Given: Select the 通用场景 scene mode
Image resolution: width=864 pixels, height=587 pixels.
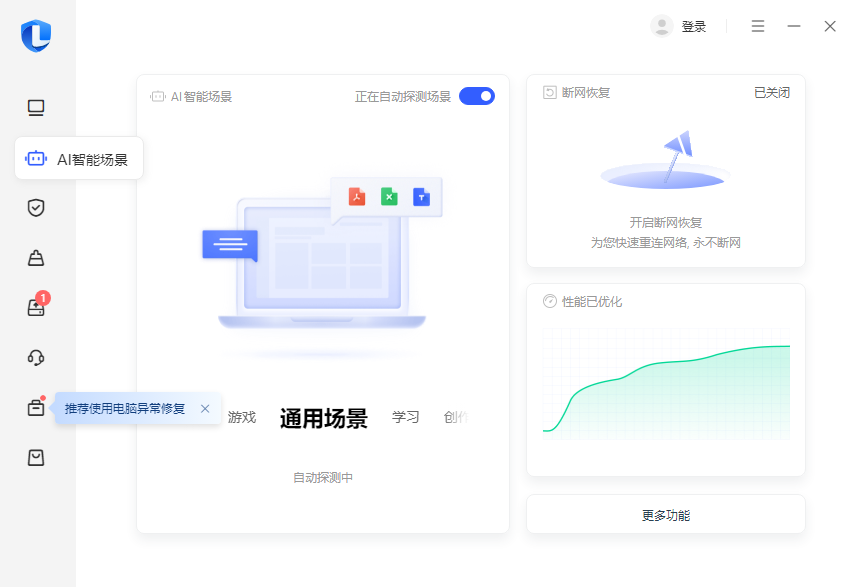Looking at the screenshot, I should [323, 419].
